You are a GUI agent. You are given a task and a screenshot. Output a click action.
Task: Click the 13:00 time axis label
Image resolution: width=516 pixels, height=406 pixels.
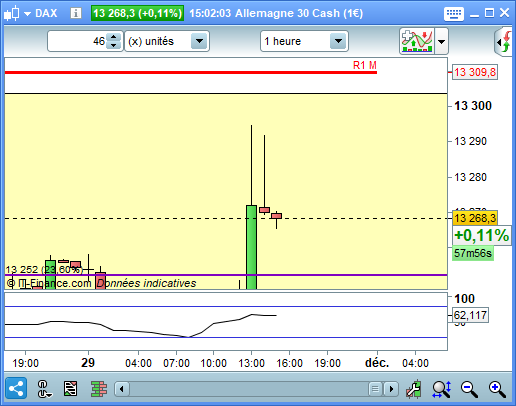[251, 363]
